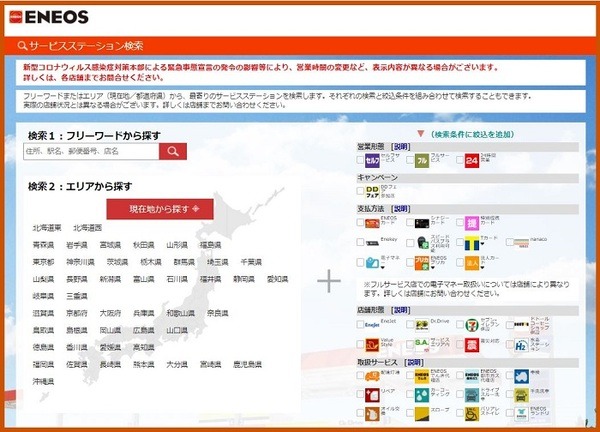Click the 検索条件に絞込を追加 link

pyautogui.click(x=472, y=134)
